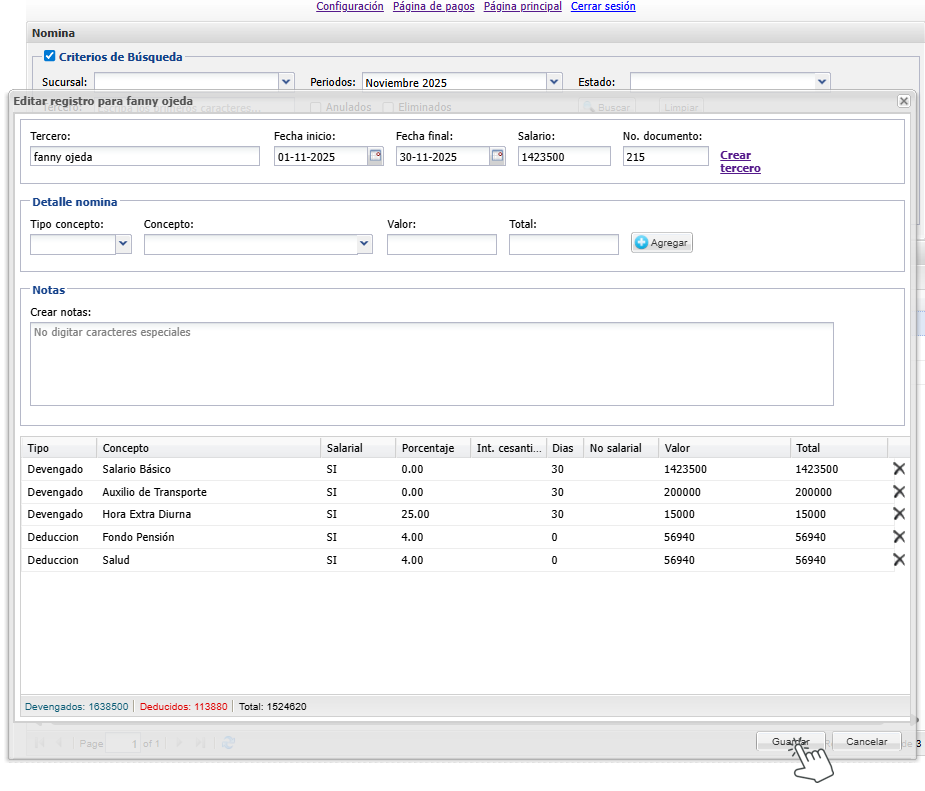Viewport: 925px width, 791px height.
Task: Click into the Crear notas text area
Action: 431,364
